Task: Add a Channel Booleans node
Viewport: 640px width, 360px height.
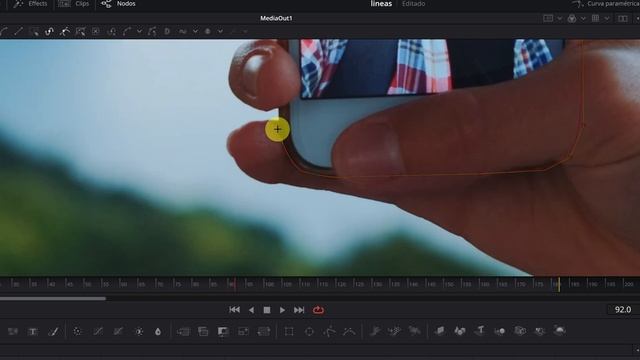Action: click(x=203, y=331)
